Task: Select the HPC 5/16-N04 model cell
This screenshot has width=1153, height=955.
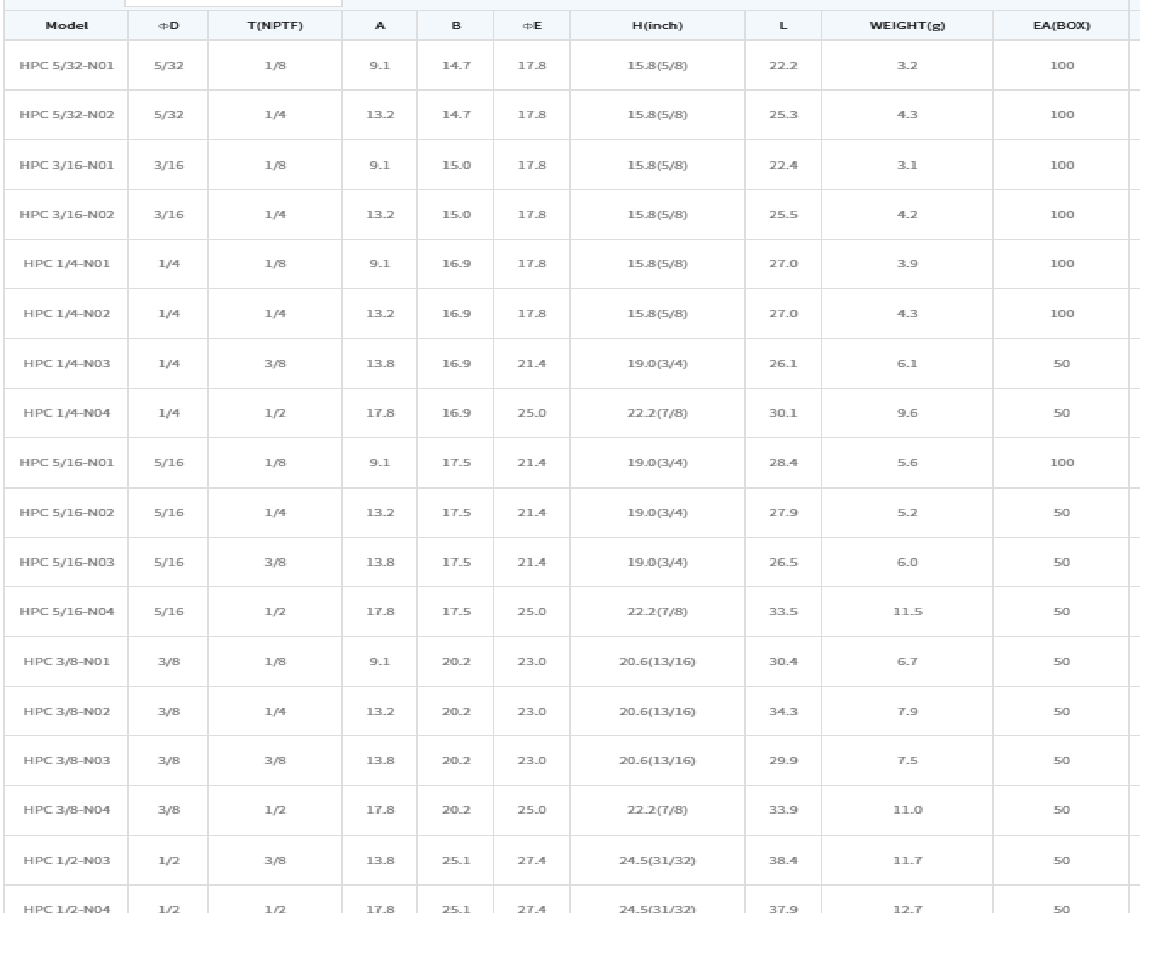Action: click(67, 612)
